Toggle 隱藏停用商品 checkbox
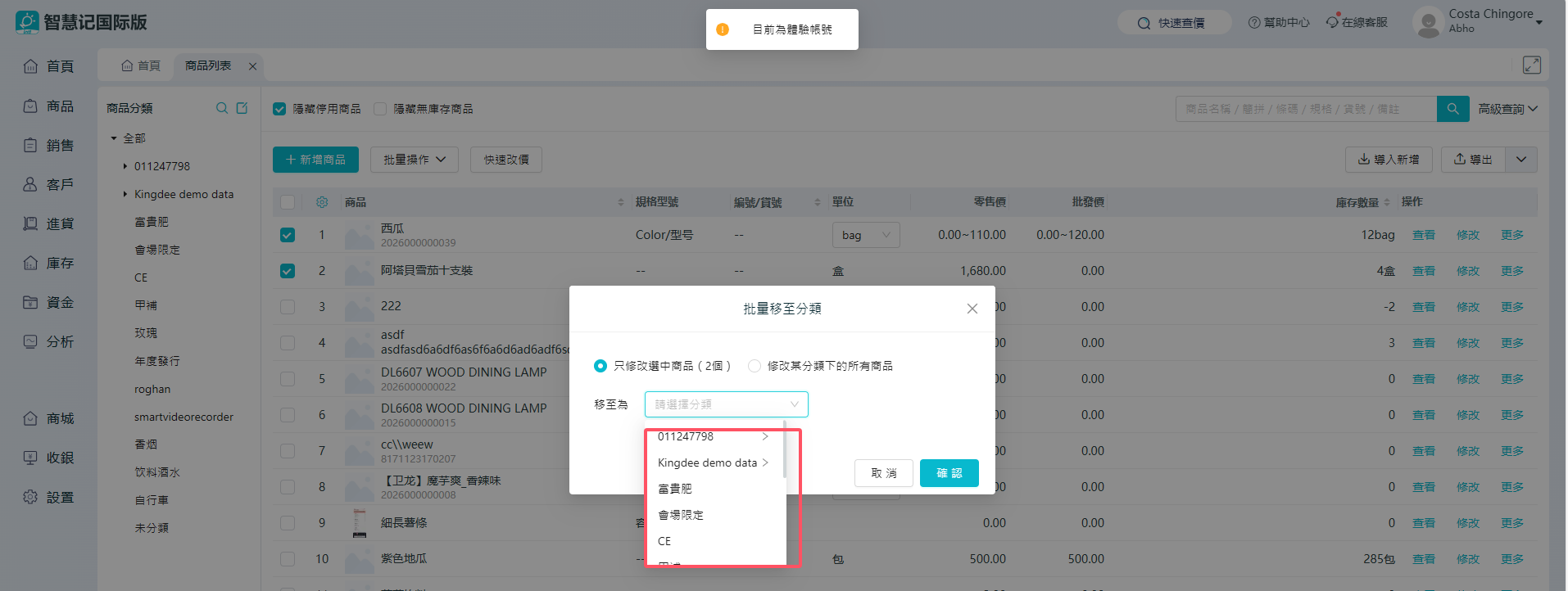1568x591 pixels. (279, 109)
